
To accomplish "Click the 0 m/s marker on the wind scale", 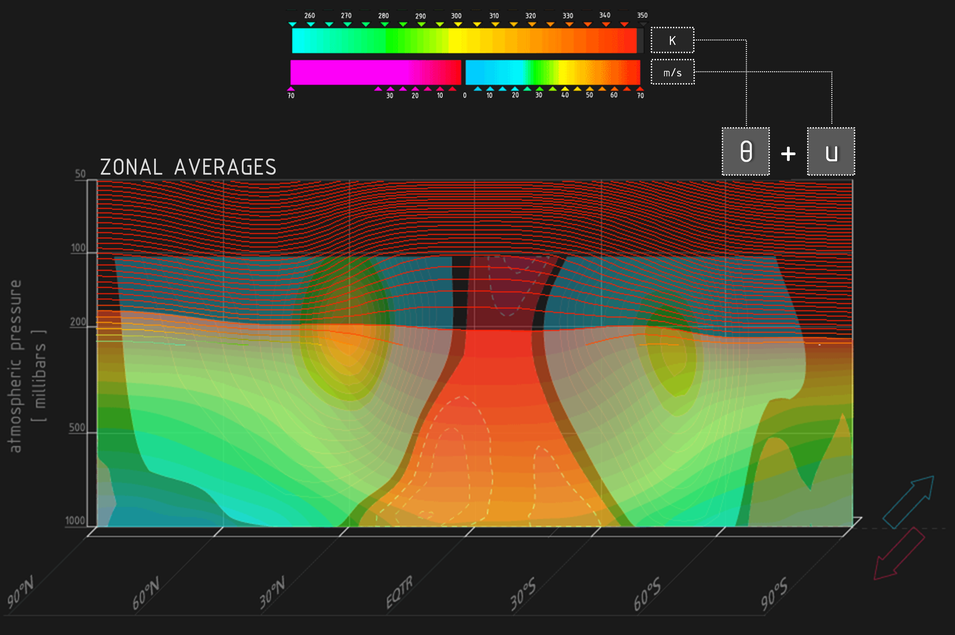I will tap(464, 90).
